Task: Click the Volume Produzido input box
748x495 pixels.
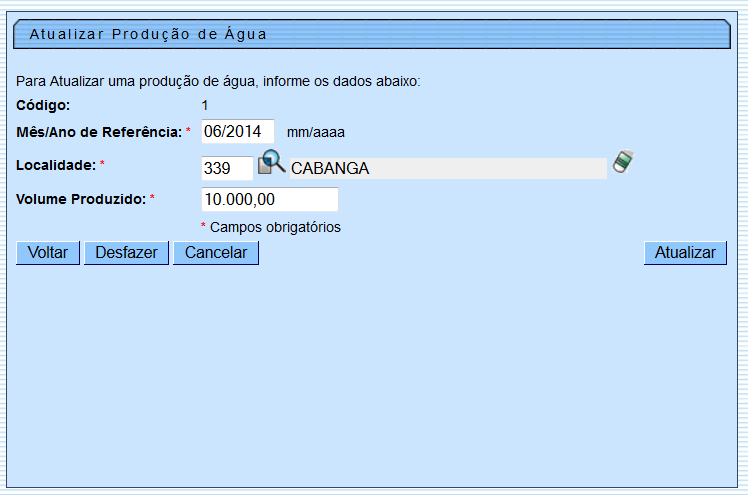Action: pos(270,200)
